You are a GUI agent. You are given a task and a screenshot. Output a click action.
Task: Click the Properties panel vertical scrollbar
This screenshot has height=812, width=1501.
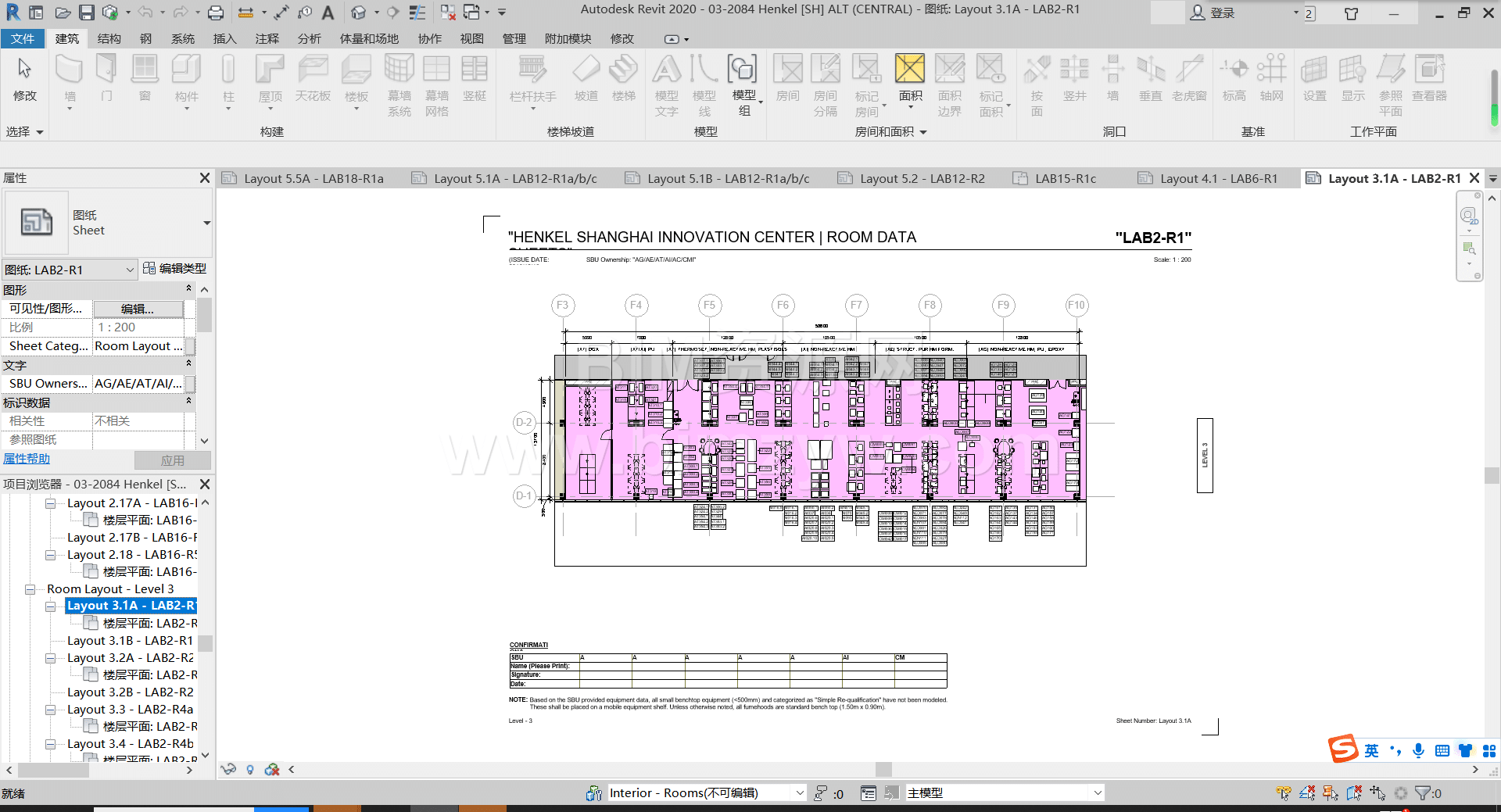(205, 317)
